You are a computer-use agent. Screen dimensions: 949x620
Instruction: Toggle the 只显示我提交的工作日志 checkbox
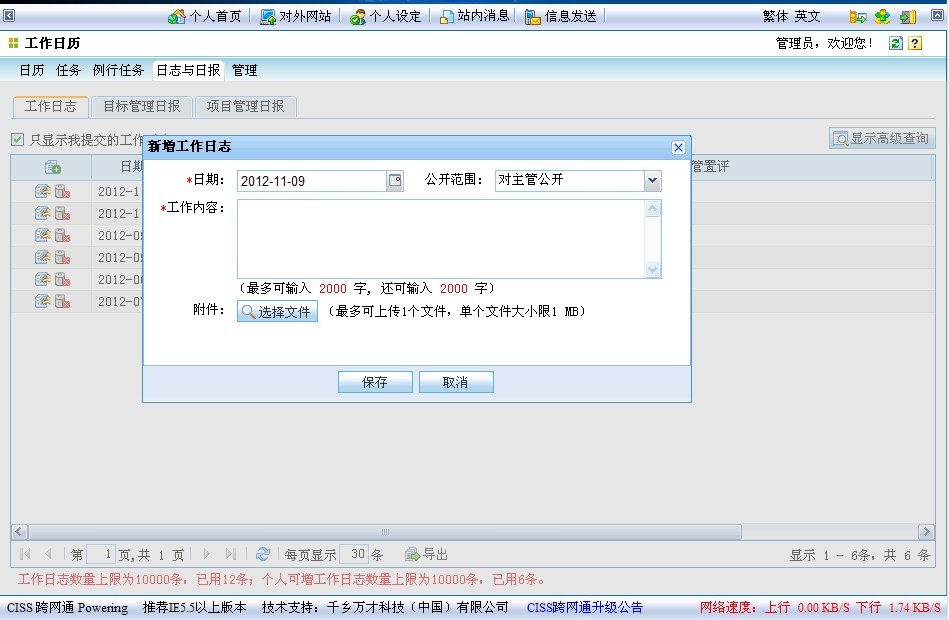(17, 140)
